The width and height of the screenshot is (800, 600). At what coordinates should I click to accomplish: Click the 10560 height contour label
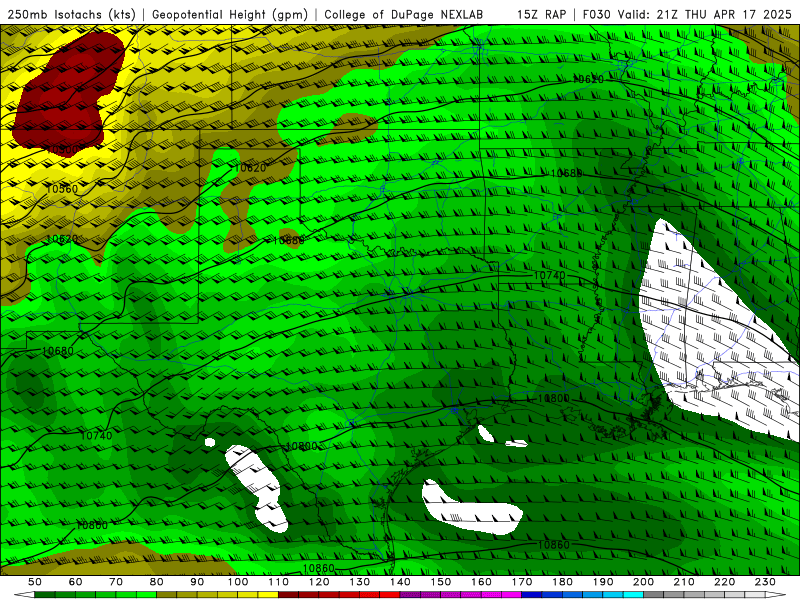point(62,189)
